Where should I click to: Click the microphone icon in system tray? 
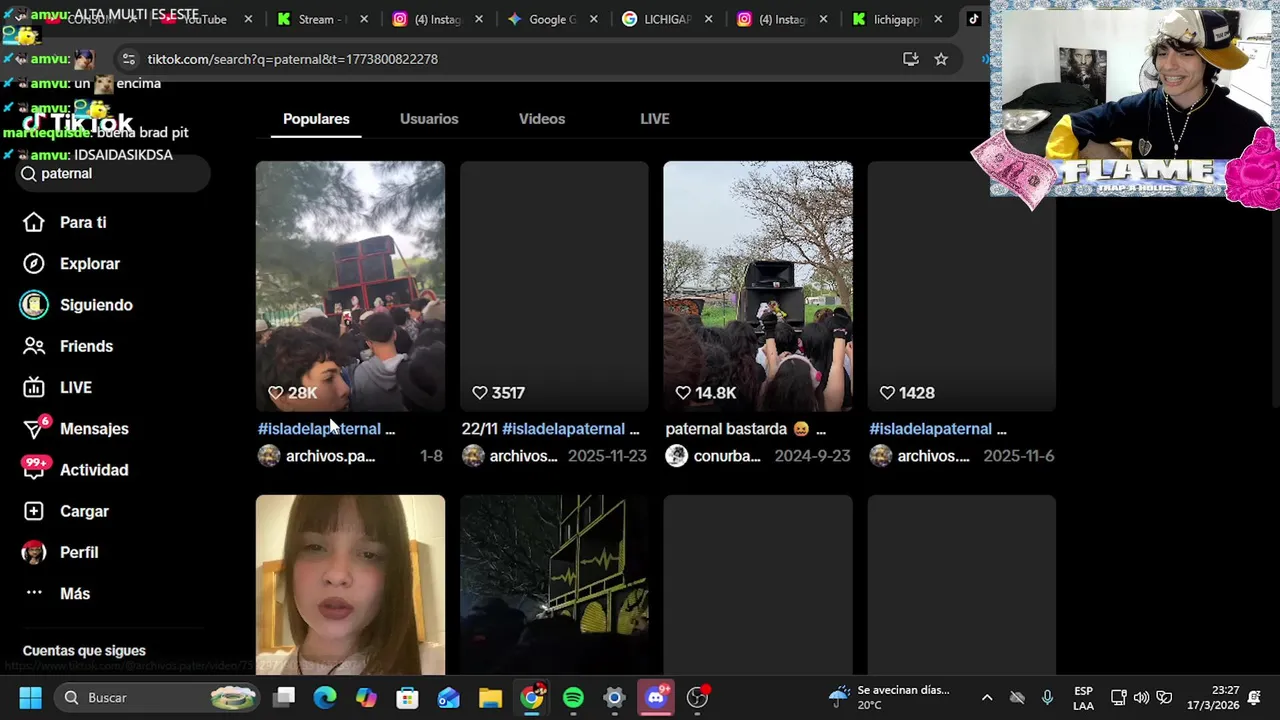click(1047, 697)
